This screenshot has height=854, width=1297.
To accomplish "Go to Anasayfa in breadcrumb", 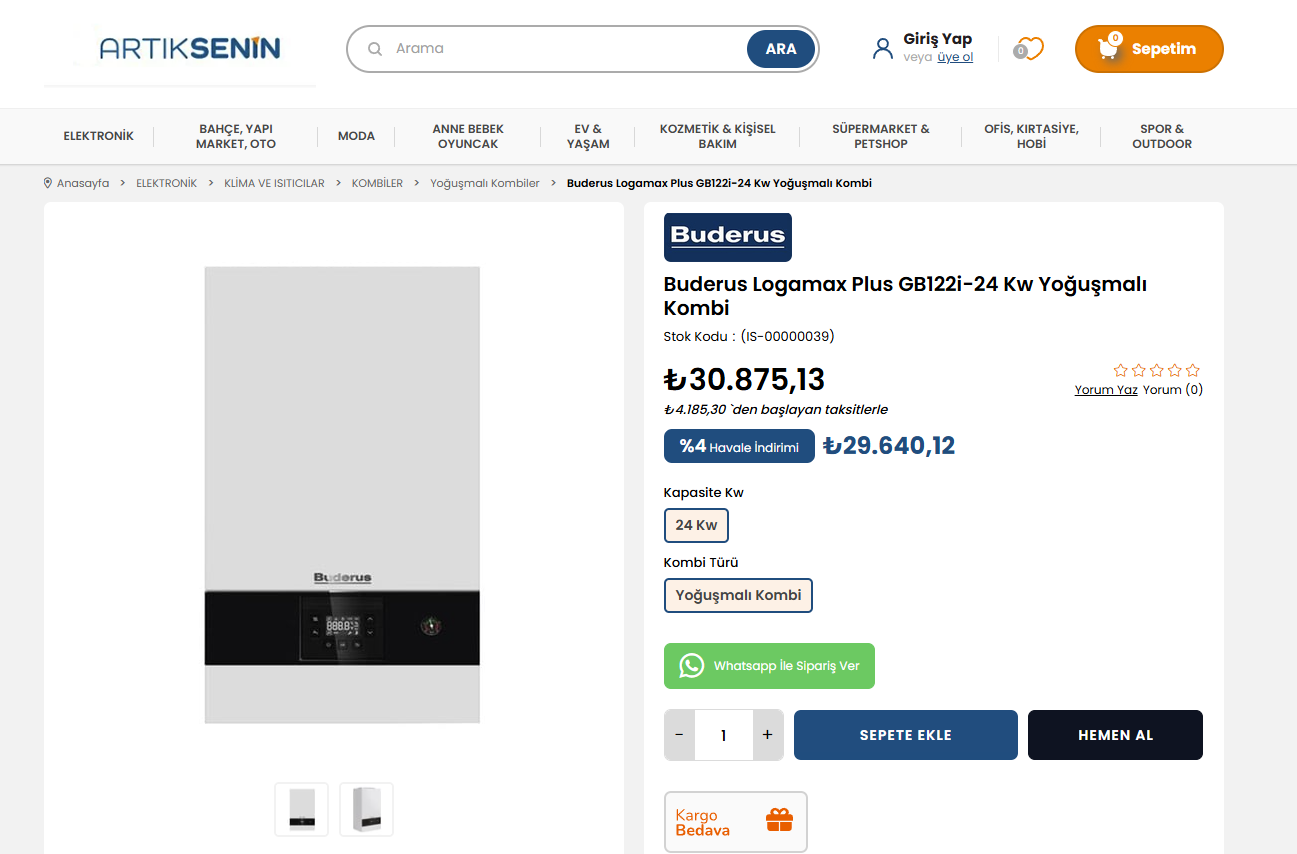I will [83, 183].
